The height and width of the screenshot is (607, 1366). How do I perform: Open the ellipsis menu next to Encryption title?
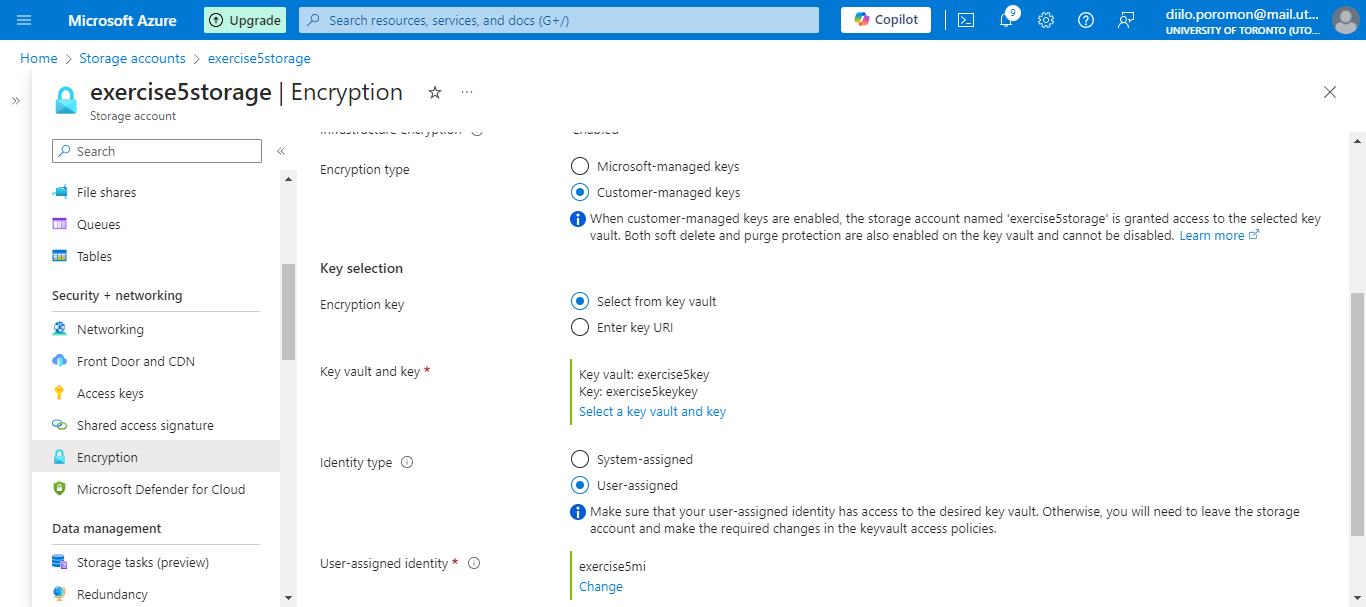(x=466, y=91)
